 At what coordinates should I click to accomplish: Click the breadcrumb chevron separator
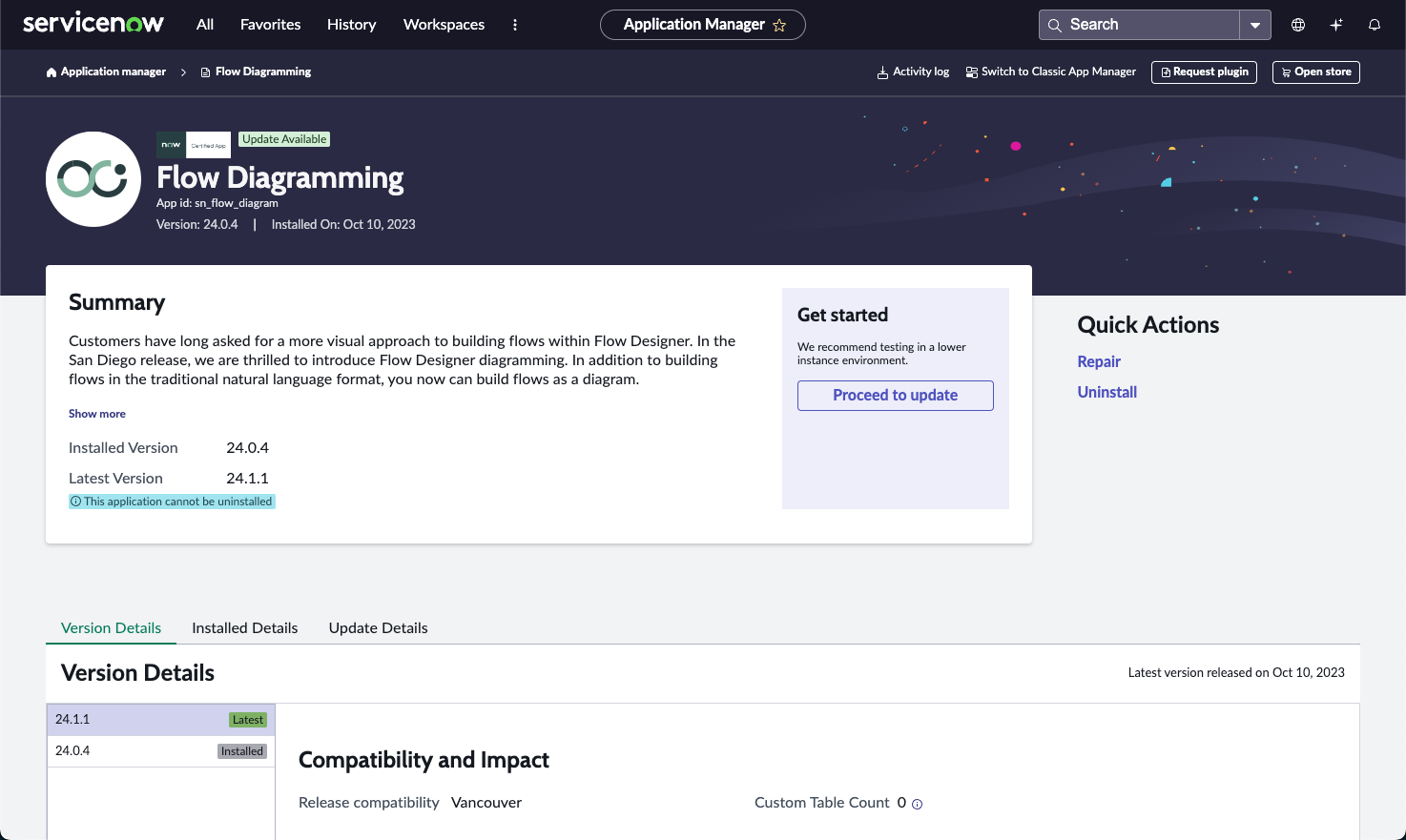[x=183, y=72]
